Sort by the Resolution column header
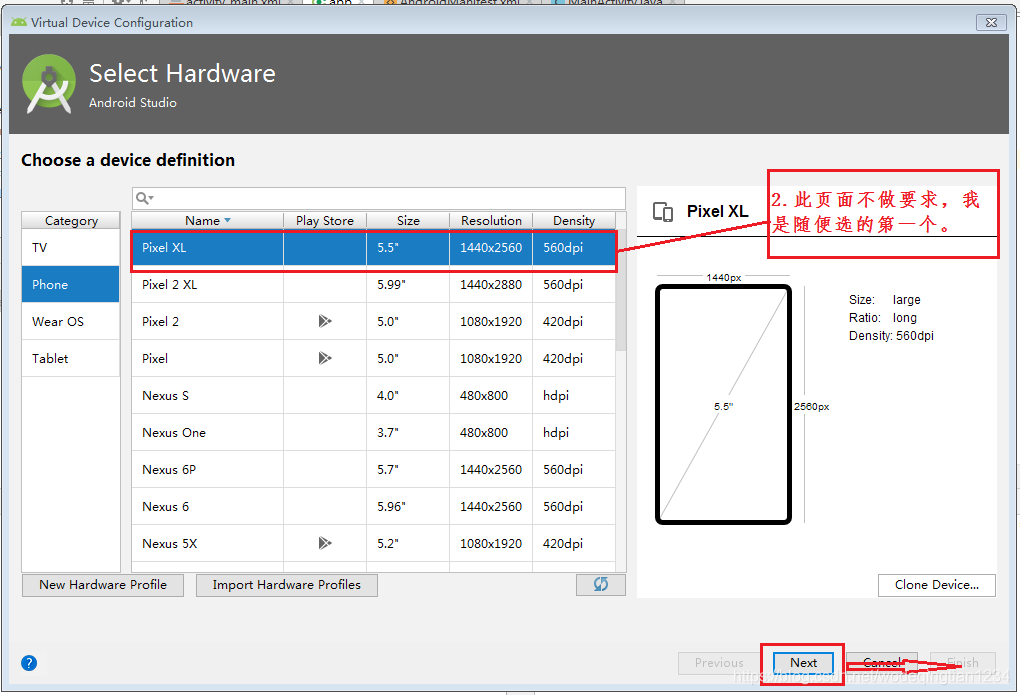This screenshot has width=1020, height=695. point(491,221)
